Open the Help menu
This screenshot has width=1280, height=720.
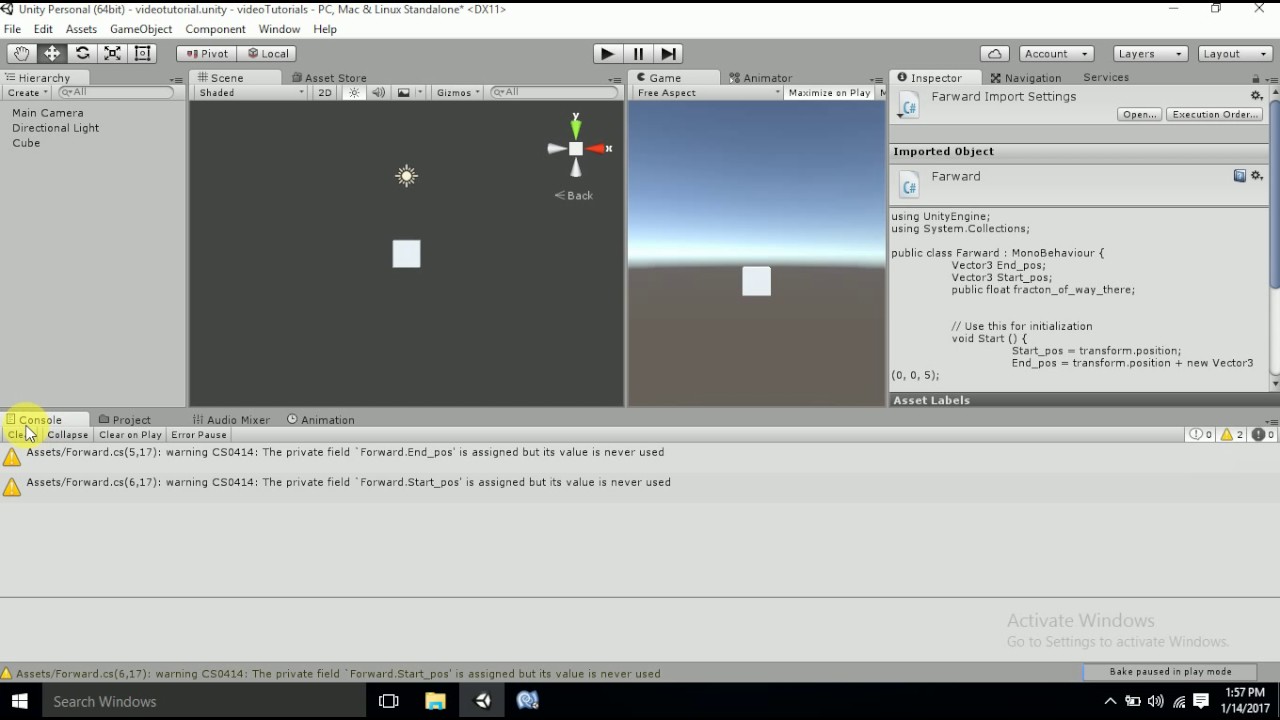[325, 29]
